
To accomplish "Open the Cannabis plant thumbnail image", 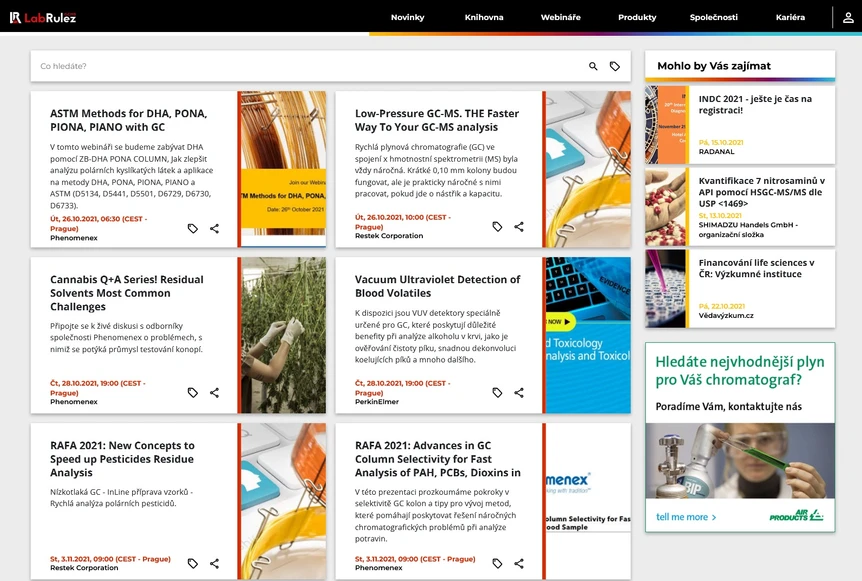I will click(283, 335).
